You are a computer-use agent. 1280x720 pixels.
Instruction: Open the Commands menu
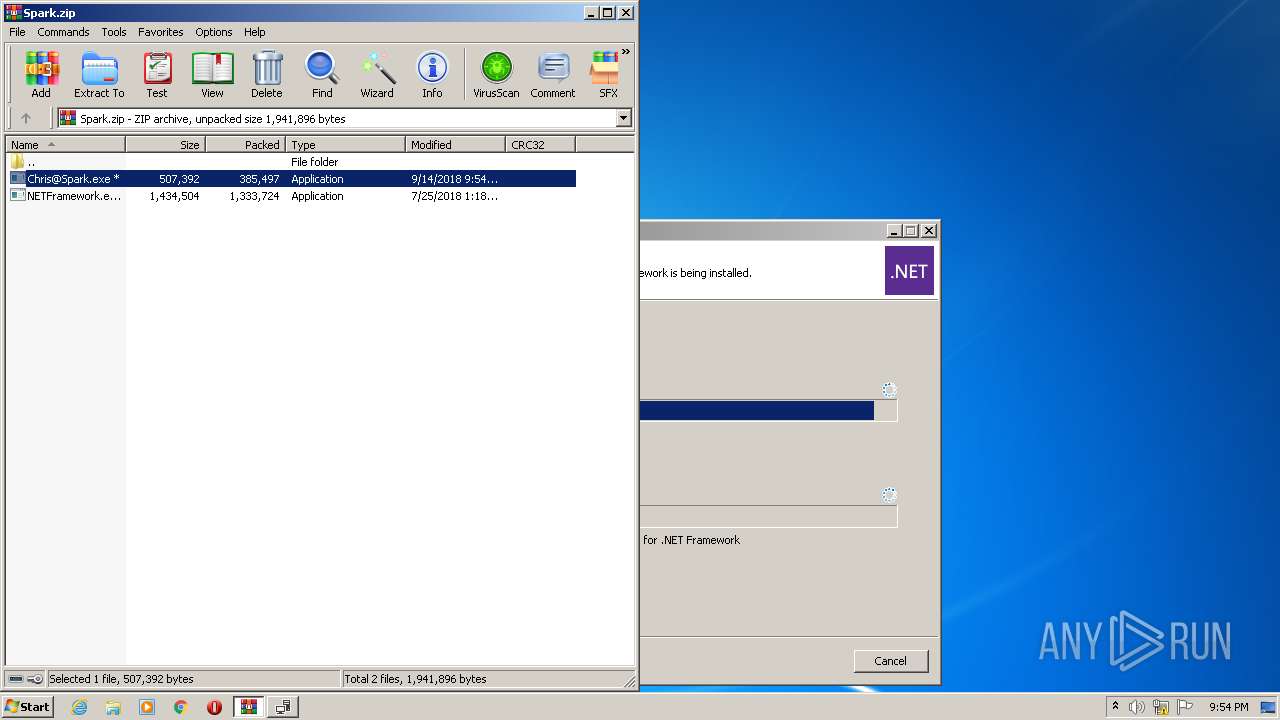[x=63, y=32]
